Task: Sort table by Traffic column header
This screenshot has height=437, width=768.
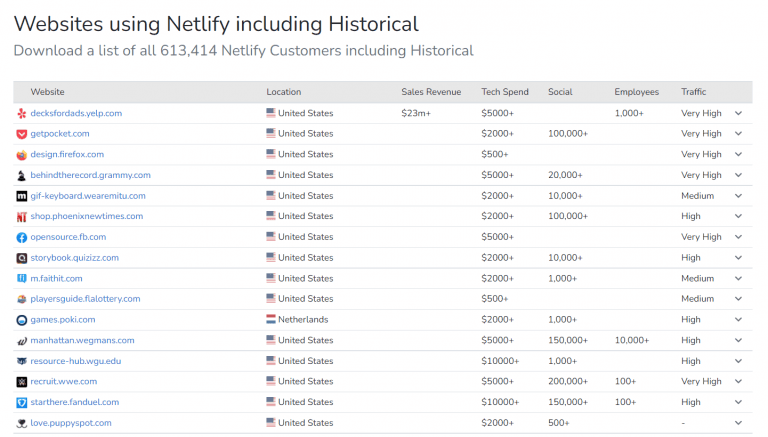Action: tap(693, 92)
